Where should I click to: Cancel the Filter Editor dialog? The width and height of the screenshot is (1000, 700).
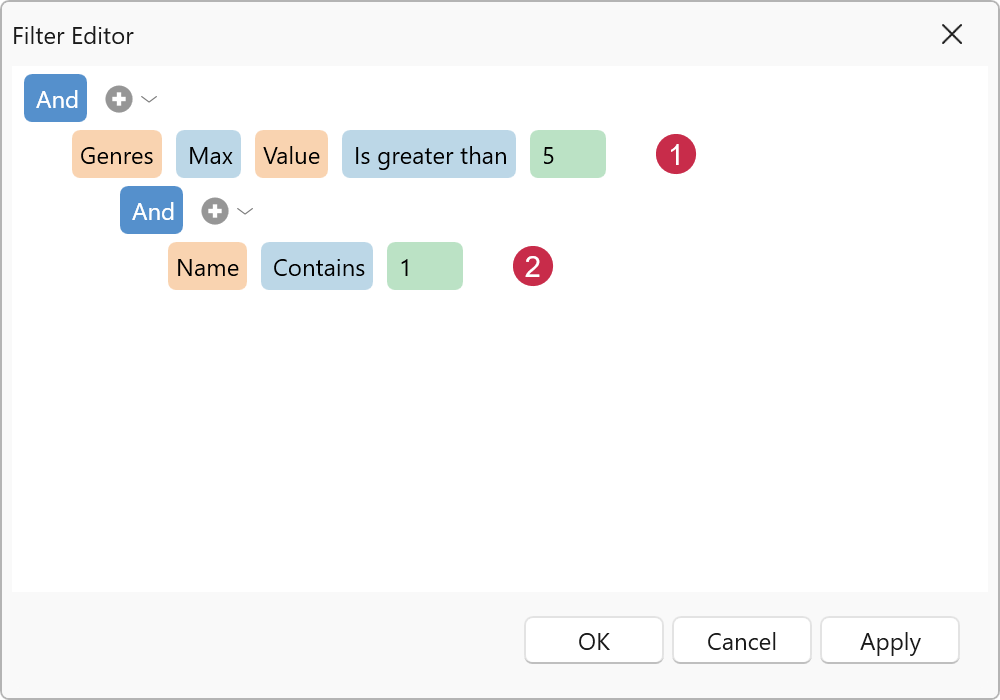click(x=742, y=641)
